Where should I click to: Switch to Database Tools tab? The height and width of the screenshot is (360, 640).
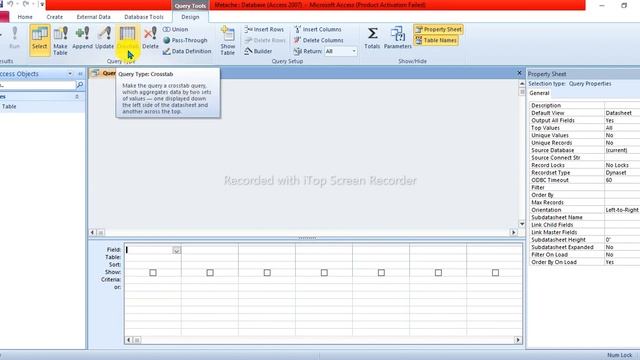click(x=144, y=17)
